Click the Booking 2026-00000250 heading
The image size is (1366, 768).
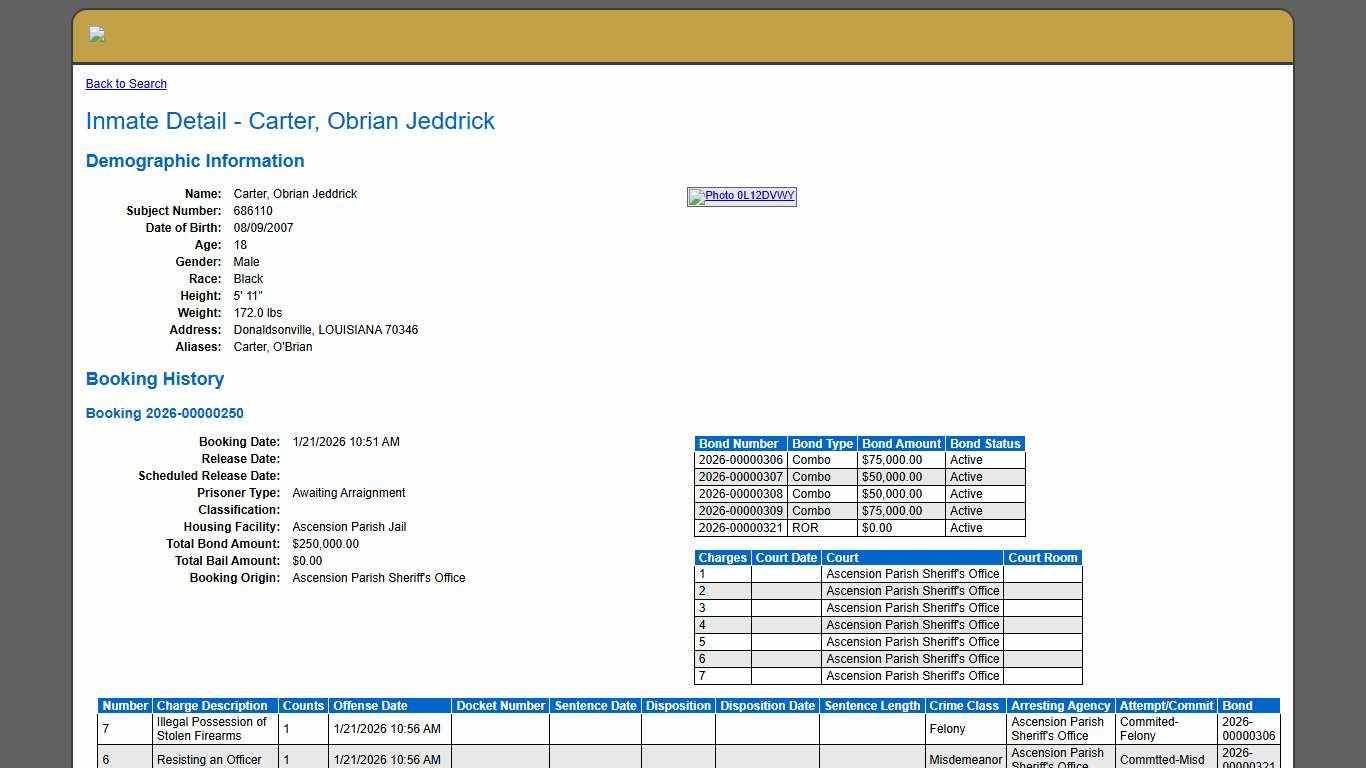tap(165, 413)
